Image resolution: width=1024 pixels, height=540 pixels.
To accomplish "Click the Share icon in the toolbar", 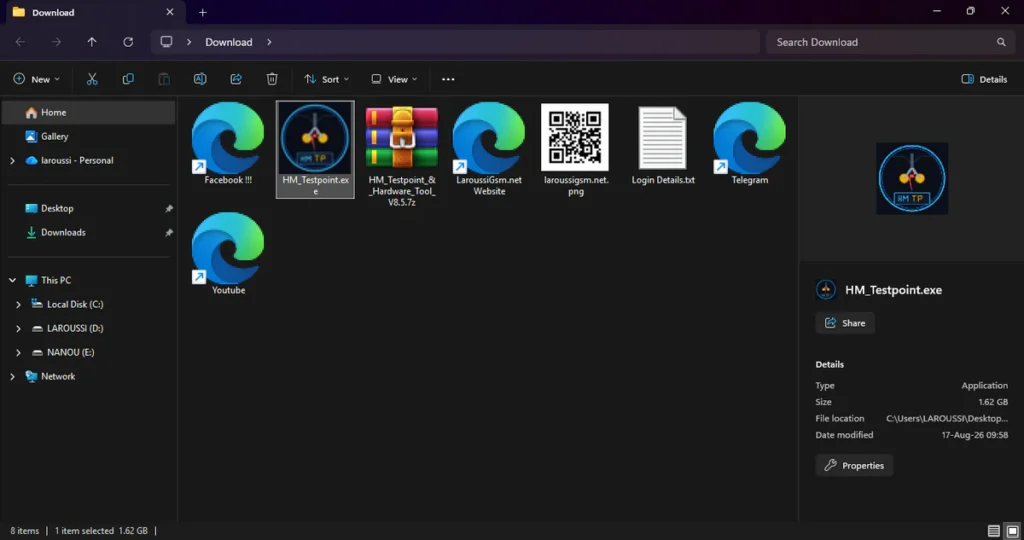I will coord(236,79).
